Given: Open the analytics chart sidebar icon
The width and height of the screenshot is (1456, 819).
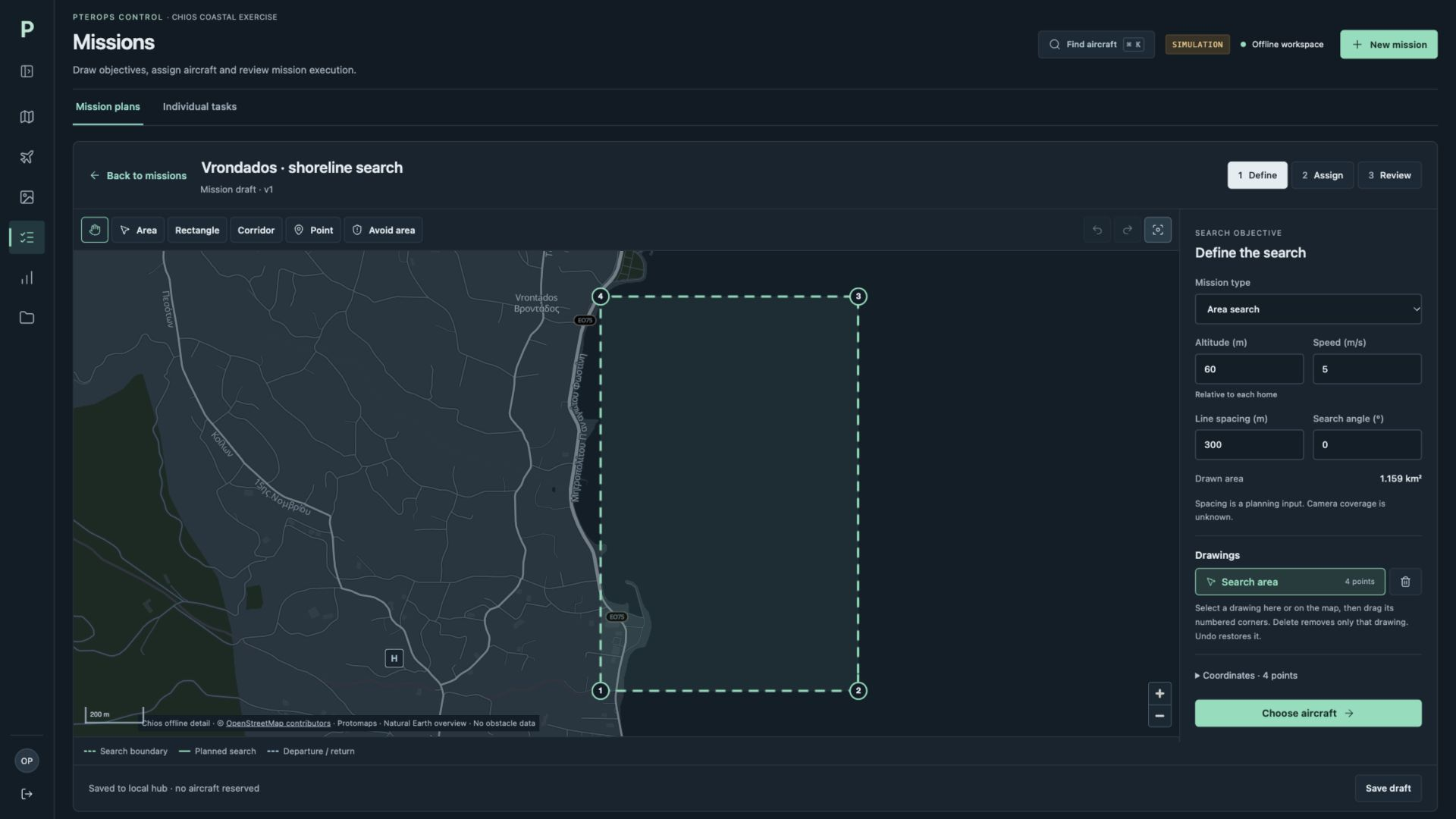Looking at the screenshot, I should (x=27, y=278).
